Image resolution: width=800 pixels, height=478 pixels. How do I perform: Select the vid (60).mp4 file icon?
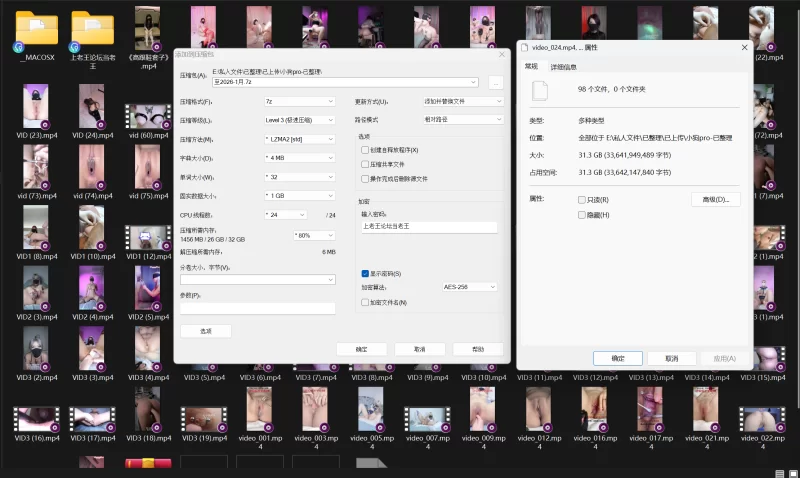[148, 117]
